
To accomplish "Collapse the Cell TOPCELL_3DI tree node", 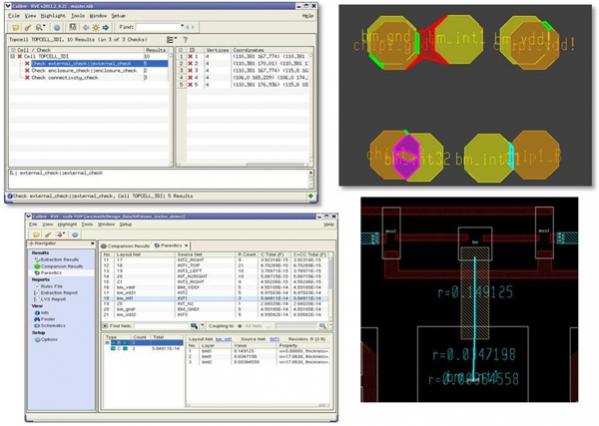I will (13, 57).
